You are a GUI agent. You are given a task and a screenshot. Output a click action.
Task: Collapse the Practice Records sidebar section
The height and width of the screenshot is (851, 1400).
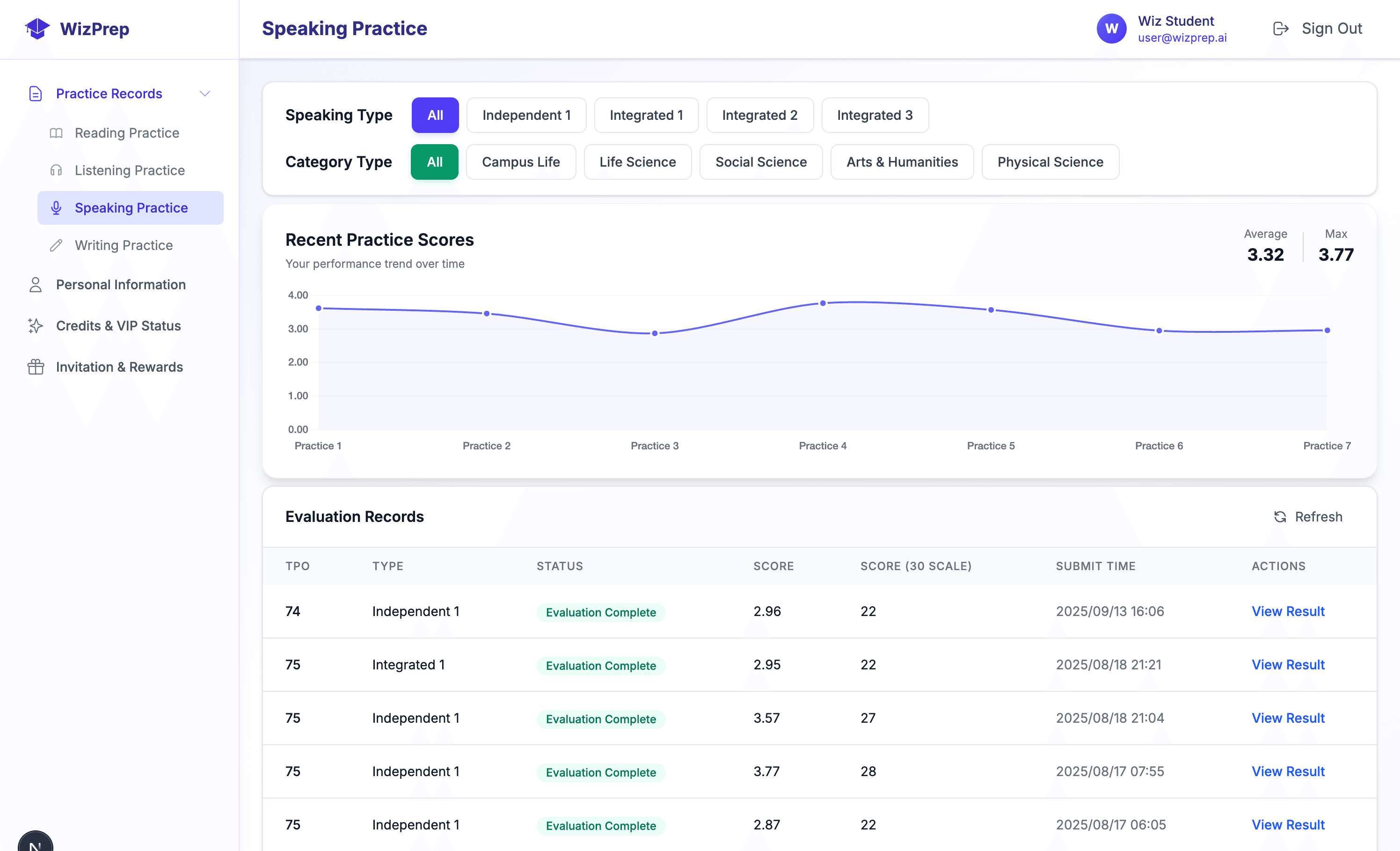[205, 93]
